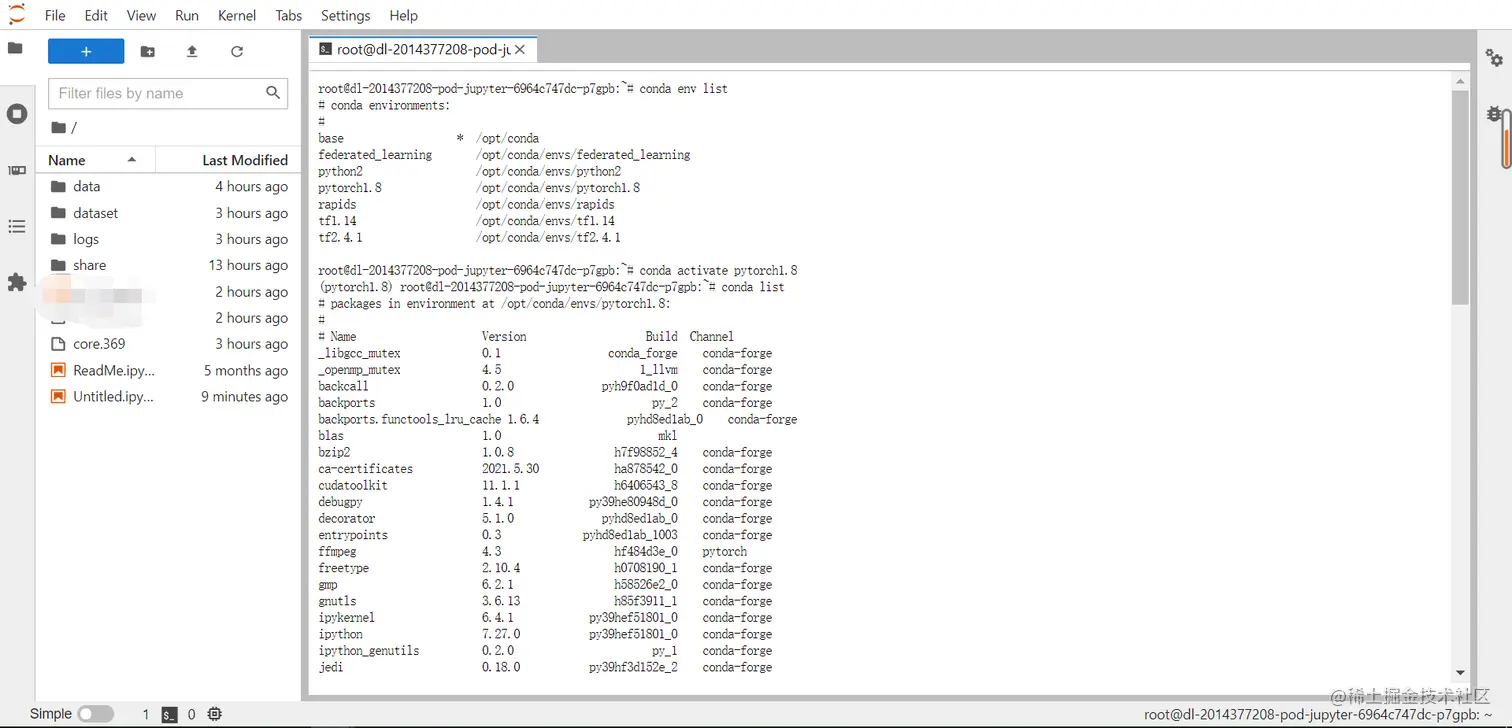Open the View menu

[141, 15]
